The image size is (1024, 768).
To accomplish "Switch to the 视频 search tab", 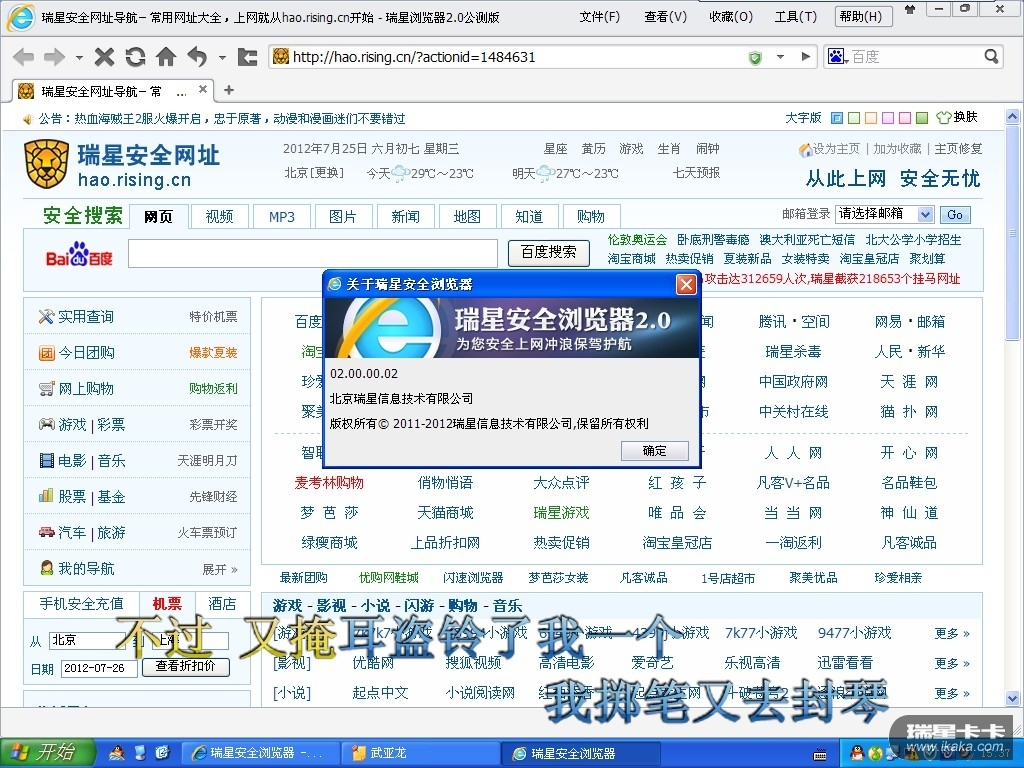I will click(219, 217).
